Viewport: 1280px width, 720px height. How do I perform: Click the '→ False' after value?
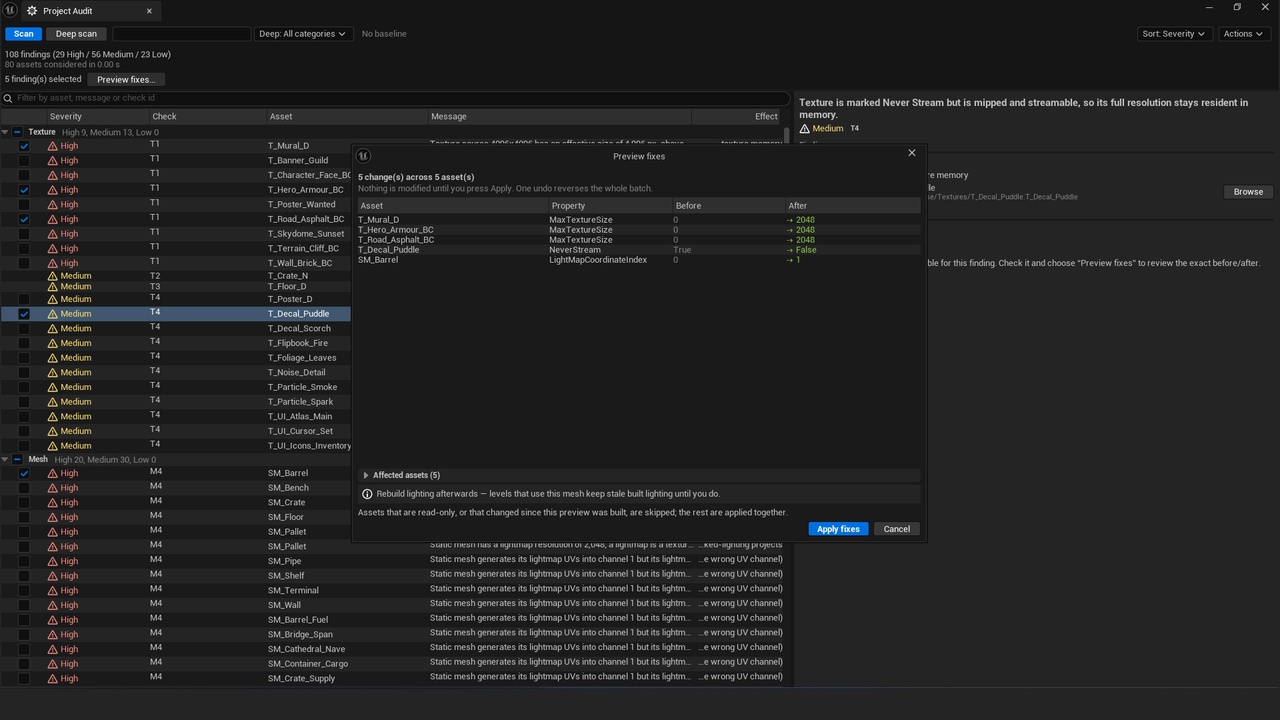click(802, 250)
